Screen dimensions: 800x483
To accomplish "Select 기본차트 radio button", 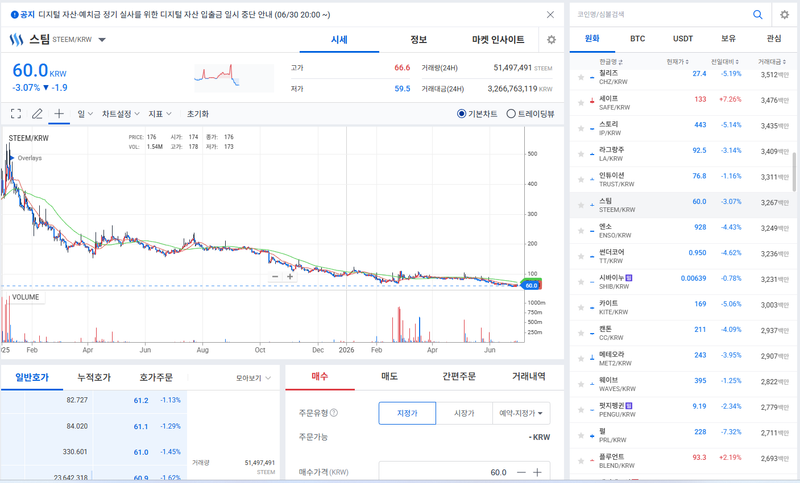I will tap(461, 114).
